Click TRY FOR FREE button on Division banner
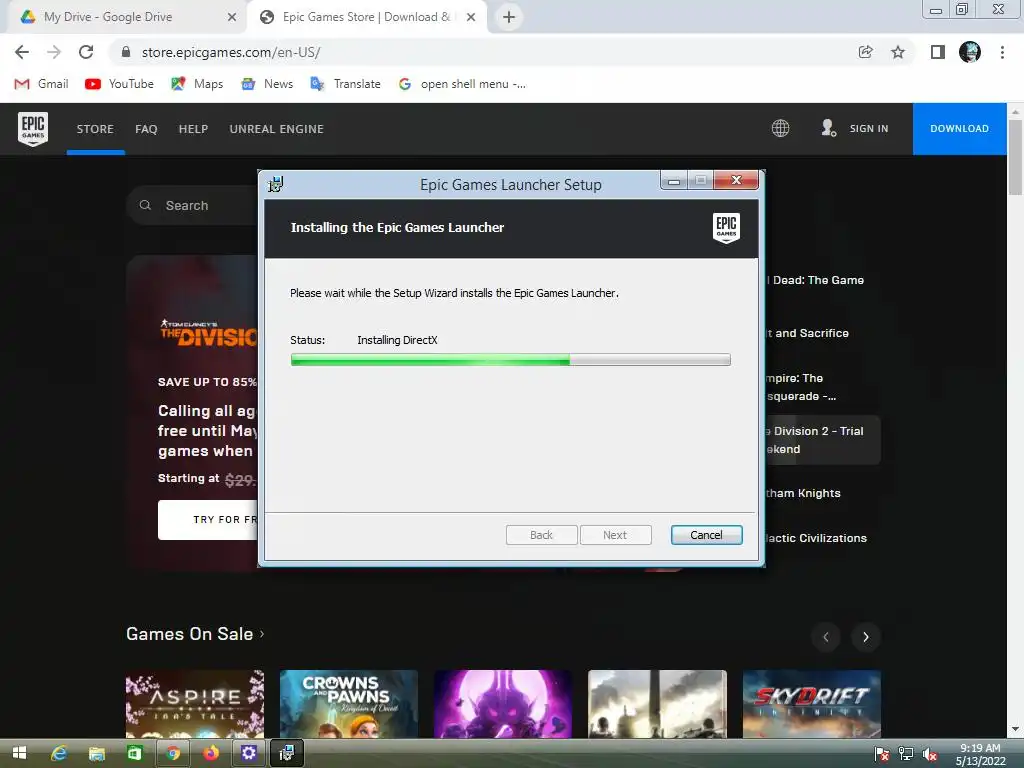Viewport: 1024px width, 768px height. [x=208, y=520]
